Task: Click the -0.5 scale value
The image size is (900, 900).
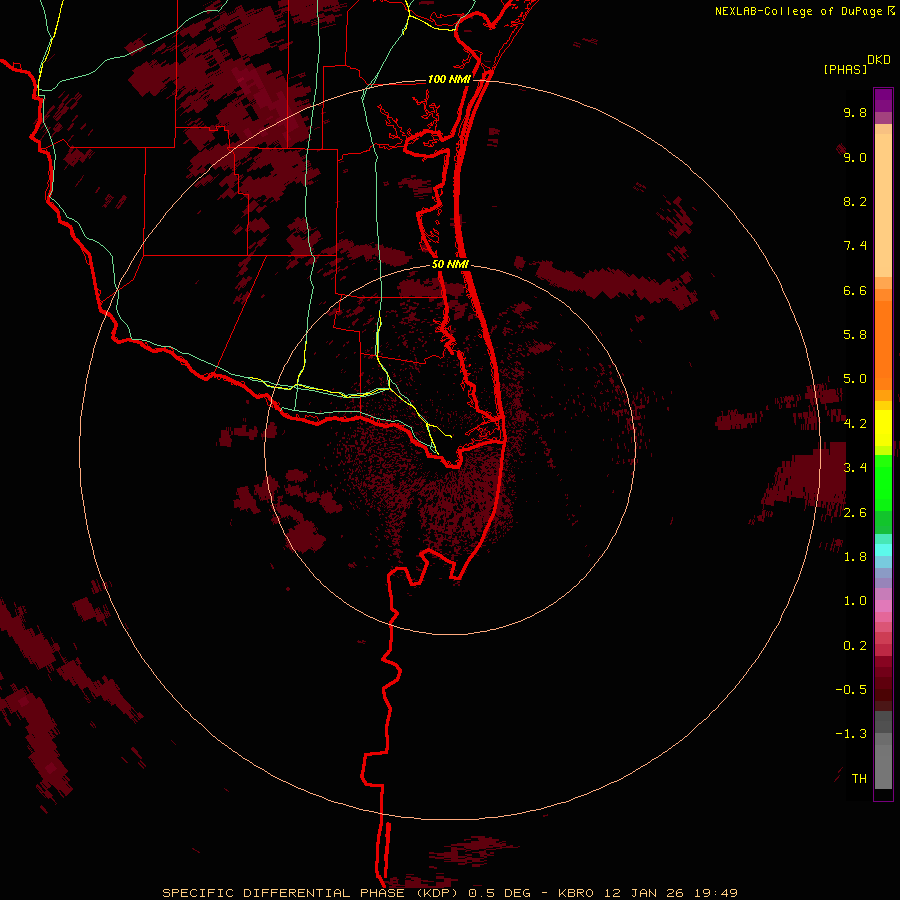Action: (851, 690)
